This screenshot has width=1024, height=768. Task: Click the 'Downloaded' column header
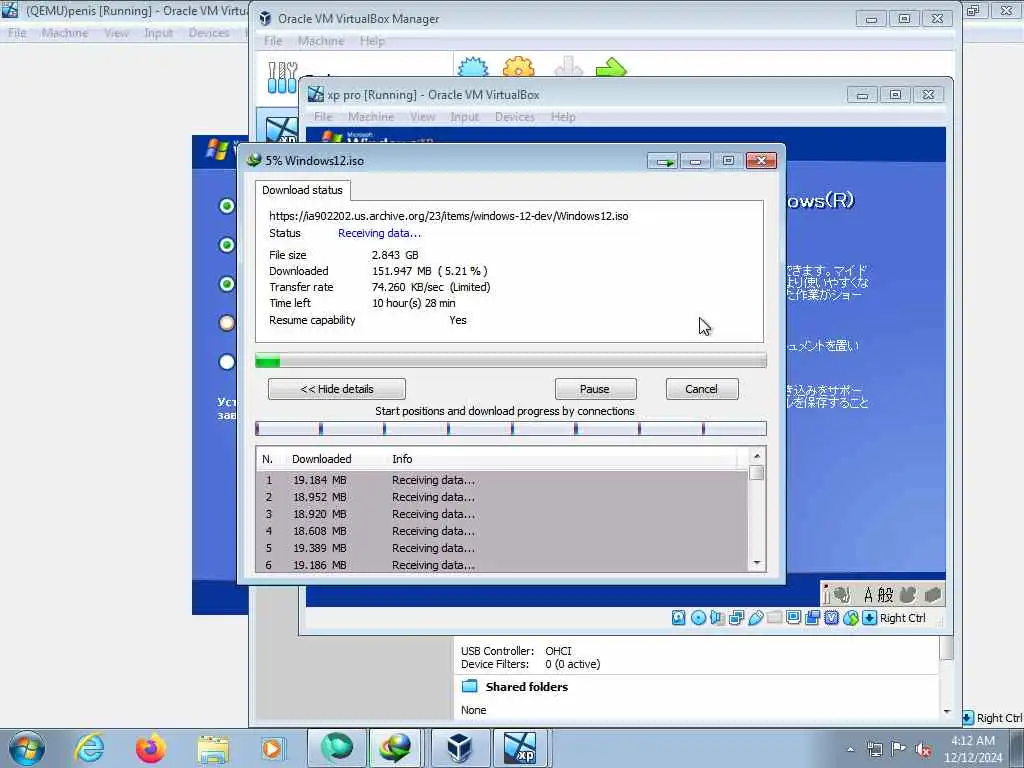[321, 459]
